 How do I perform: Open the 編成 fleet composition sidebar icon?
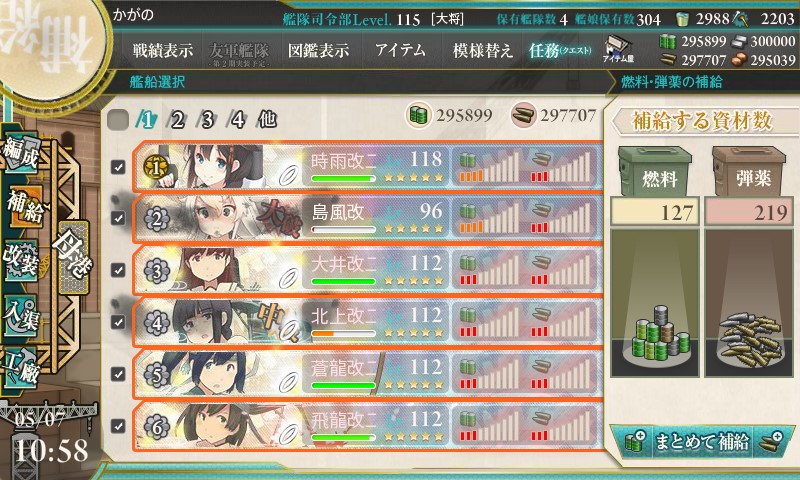tap(21, 152)
